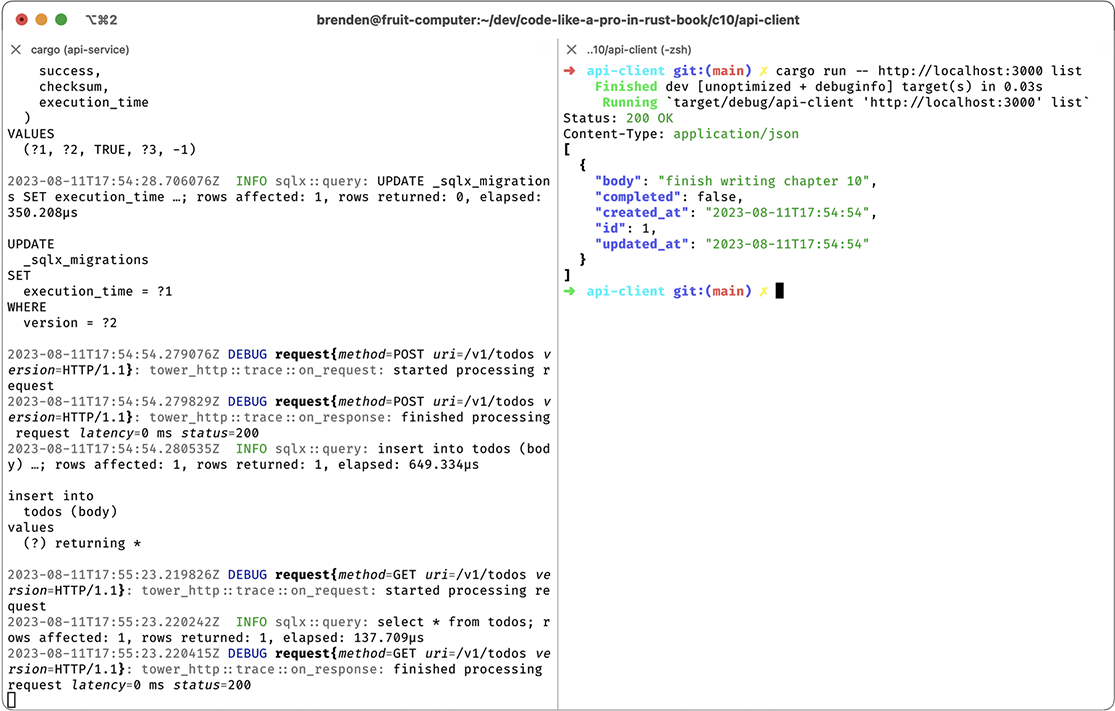Close the api-client (-zsh) pane
This screenshot has height=711, width=1115.
coord(571,50)
